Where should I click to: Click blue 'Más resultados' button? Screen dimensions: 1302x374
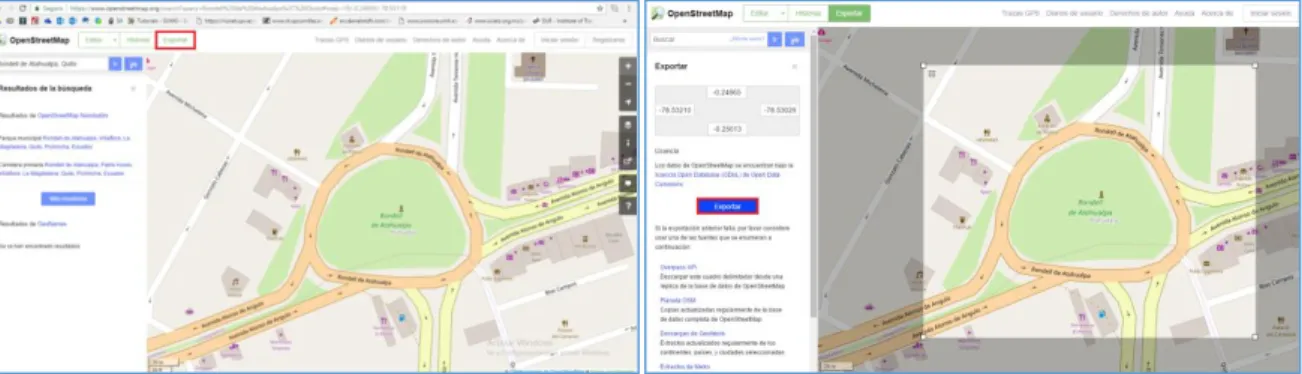69,198
